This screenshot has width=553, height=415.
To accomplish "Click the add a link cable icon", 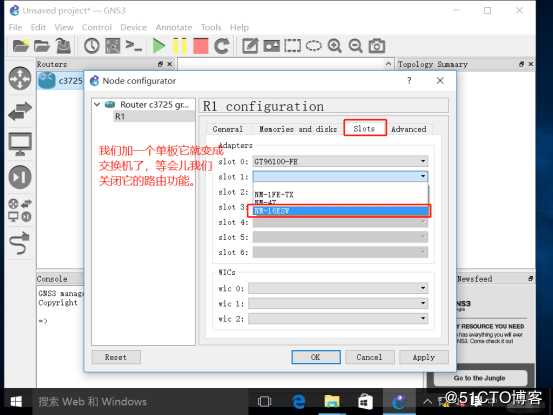I will (x=20, y=243).
